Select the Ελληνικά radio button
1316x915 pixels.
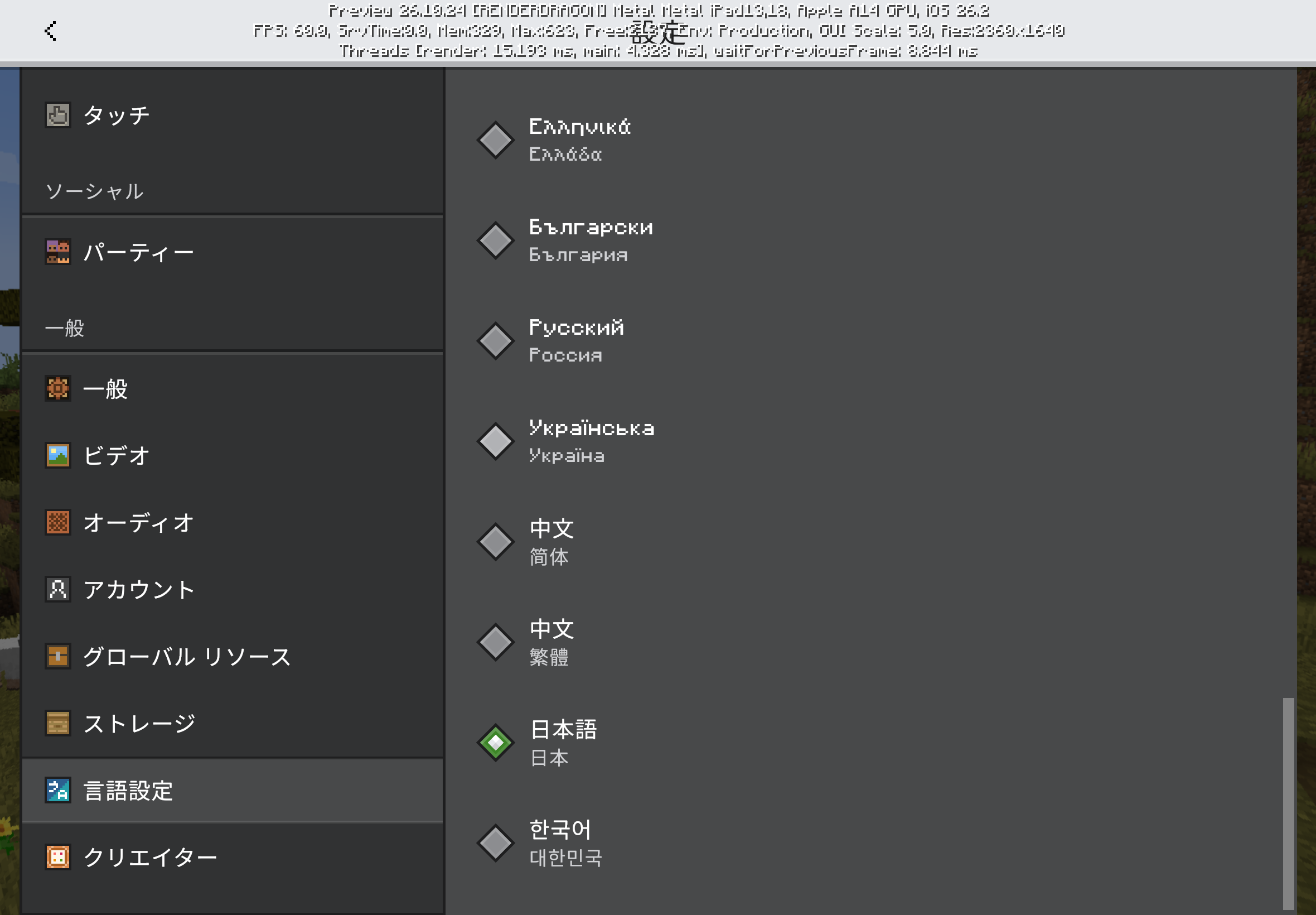pos(496,140)
